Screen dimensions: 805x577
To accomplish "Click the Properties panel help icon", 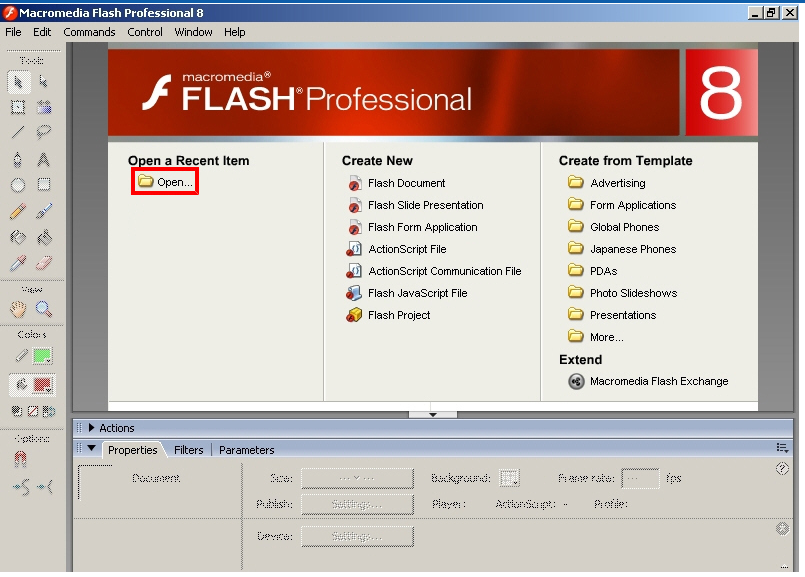I will pos(782,468).
